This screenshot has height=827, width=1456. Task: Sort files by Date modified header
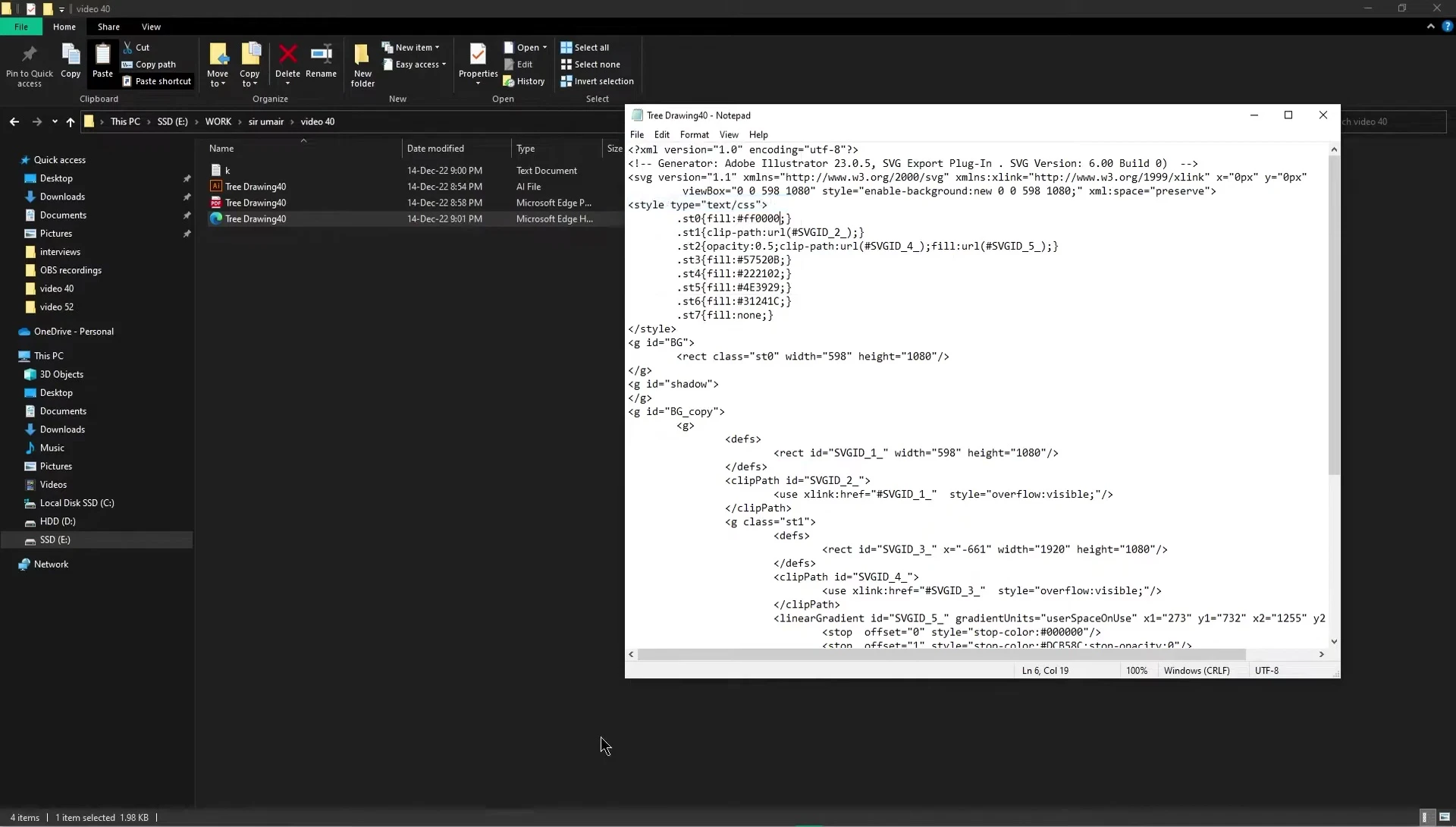[457, 148]
